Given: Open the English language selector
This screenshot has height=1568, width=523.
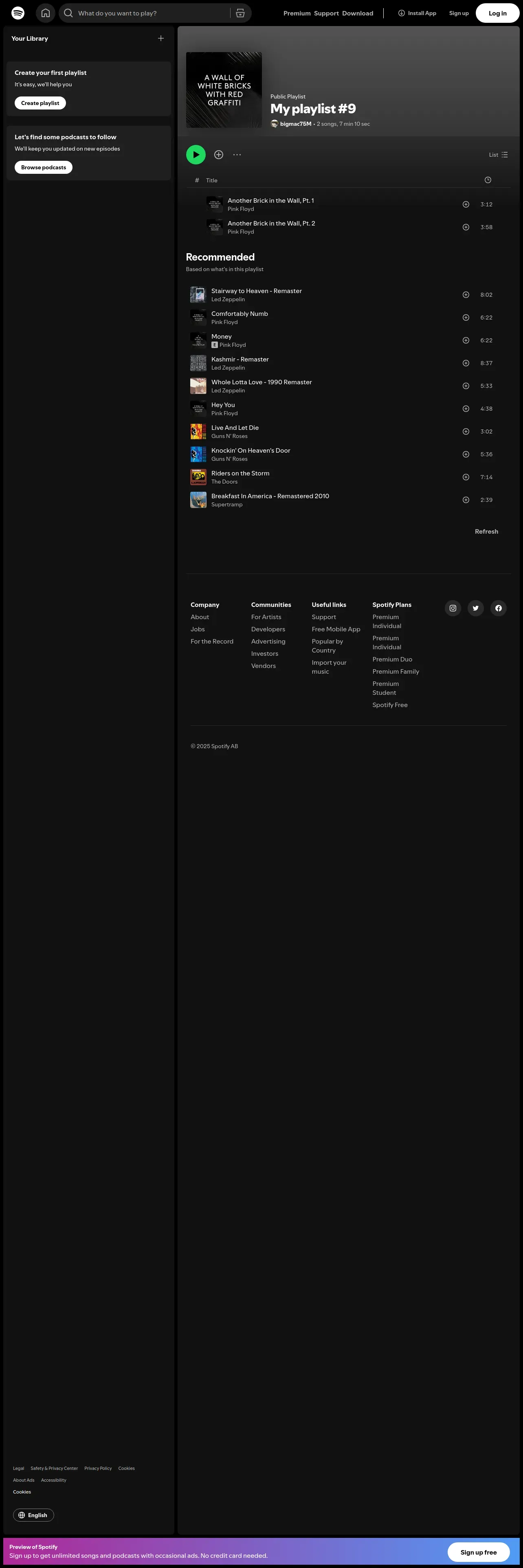Looking at the screenshot, I should coord(33,1515).
